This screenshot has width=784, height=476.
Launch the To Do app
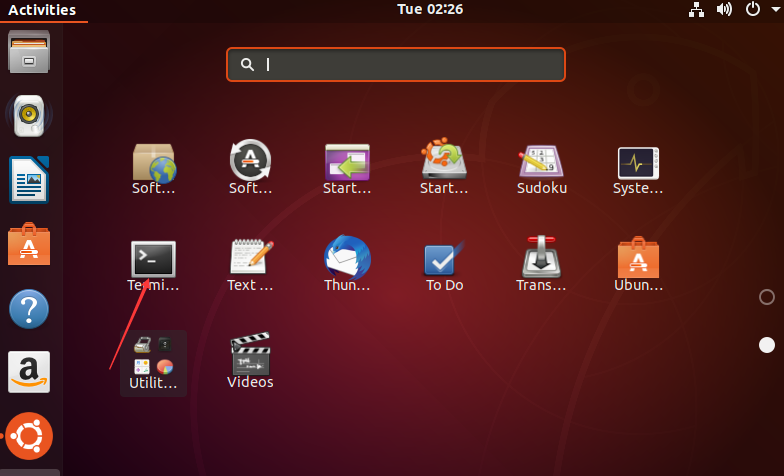tap(444, 260)
